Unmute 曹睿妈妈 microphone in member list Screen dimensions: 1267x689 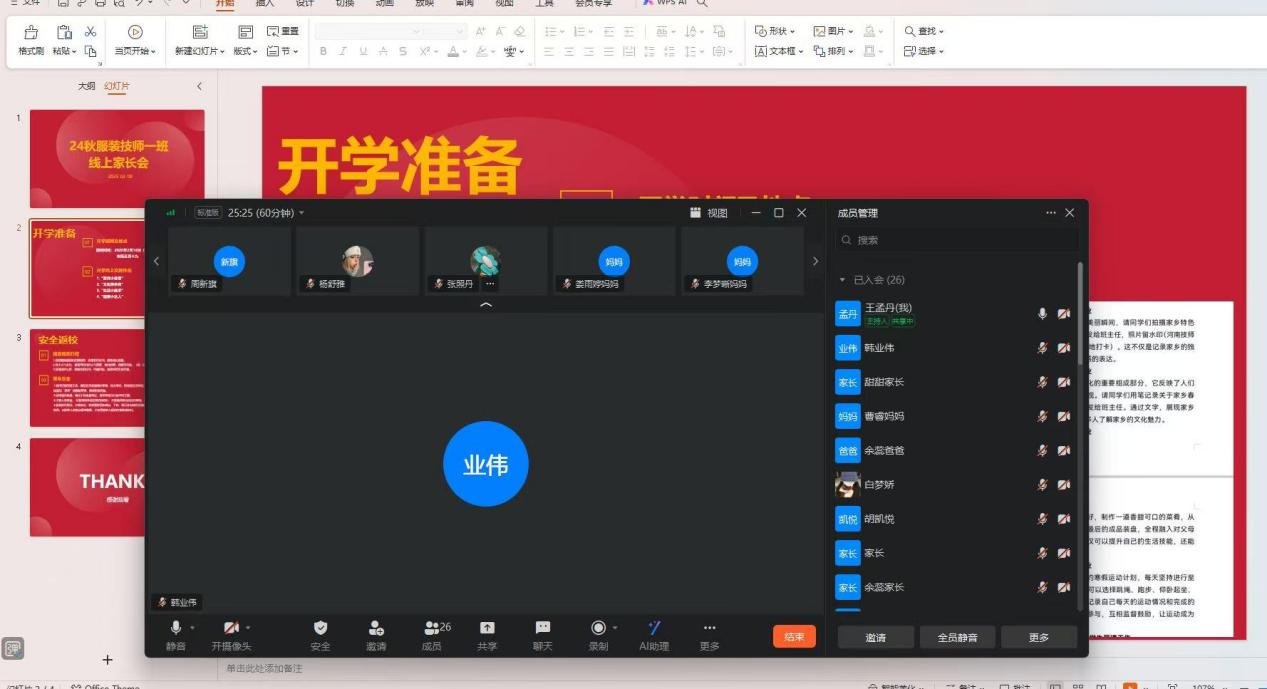[1042, 416]
